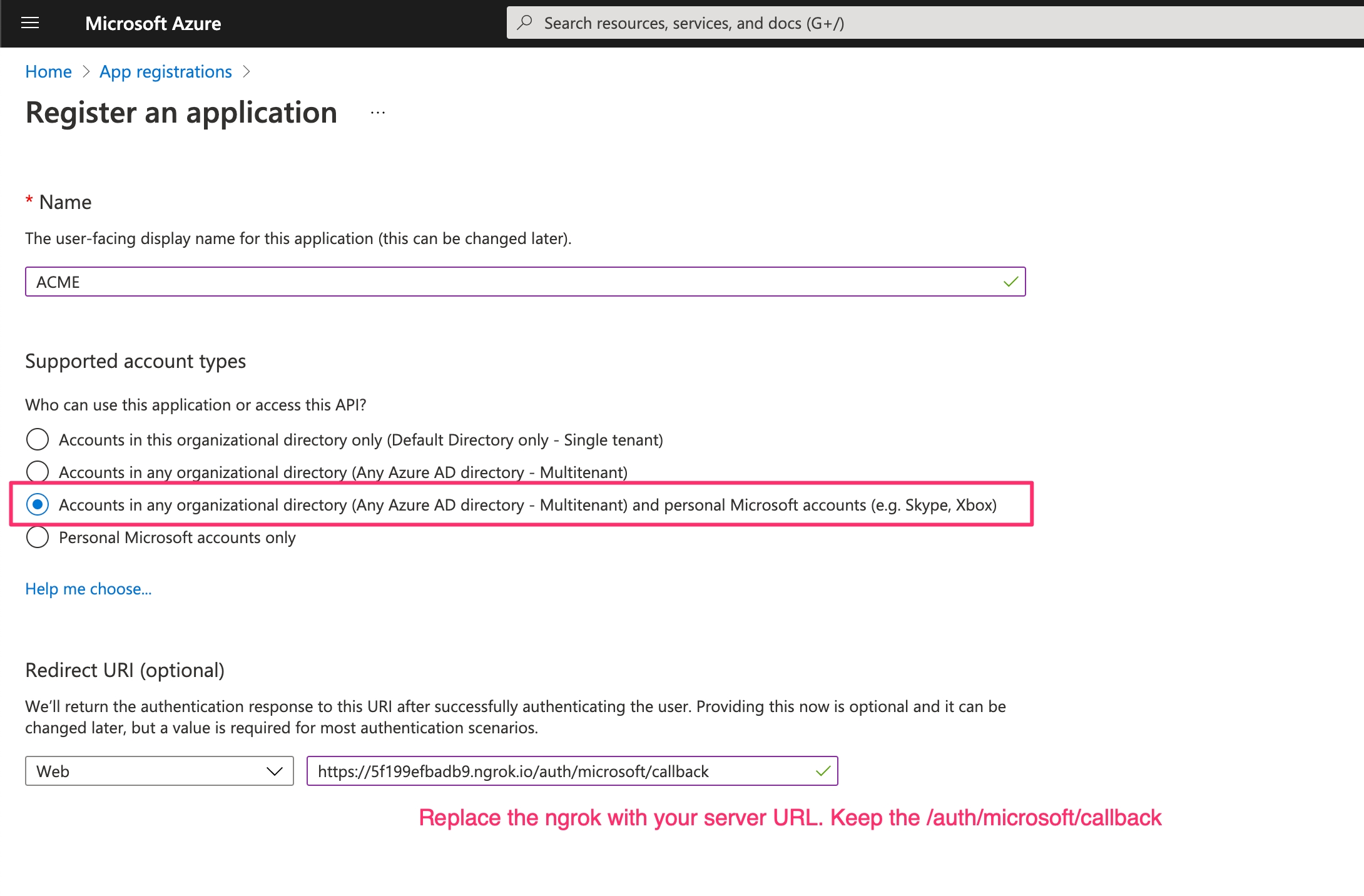Select Single tenant accounts option

[x=38, y=440]
